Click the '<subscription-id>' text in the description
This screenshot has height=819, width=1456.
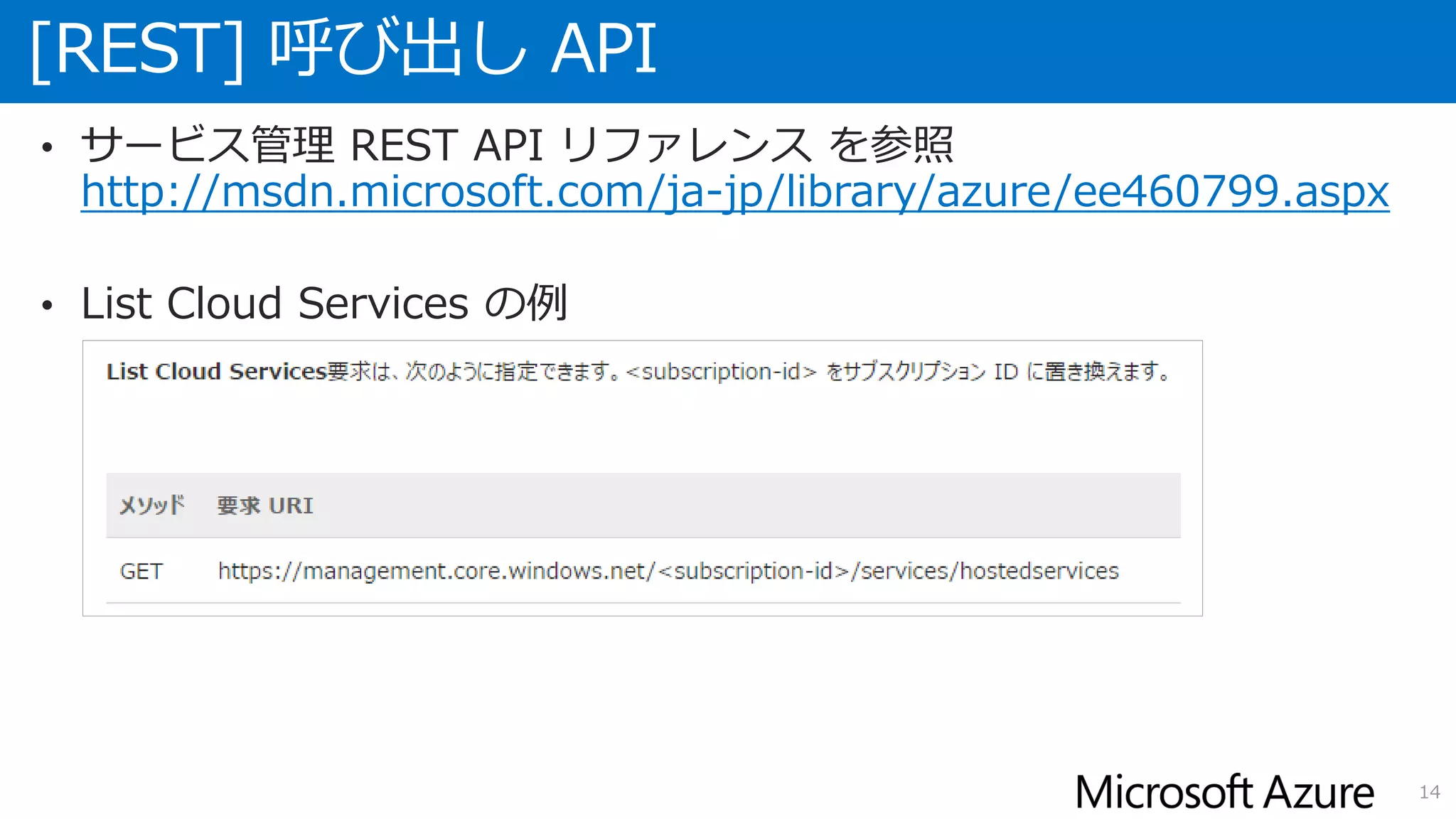point(722,371)
